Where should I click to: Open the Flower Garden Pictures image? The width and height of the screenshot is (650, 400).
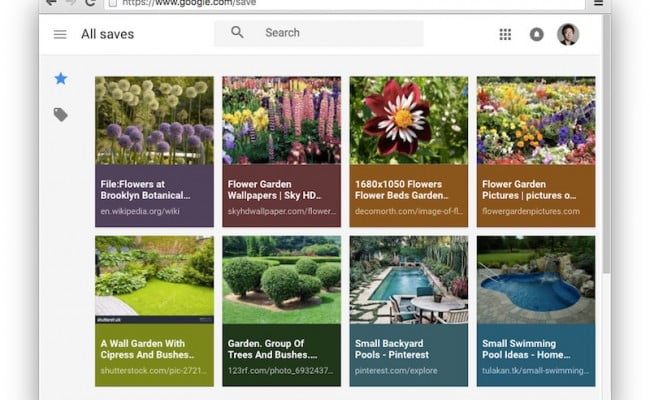tap(536, 120)
